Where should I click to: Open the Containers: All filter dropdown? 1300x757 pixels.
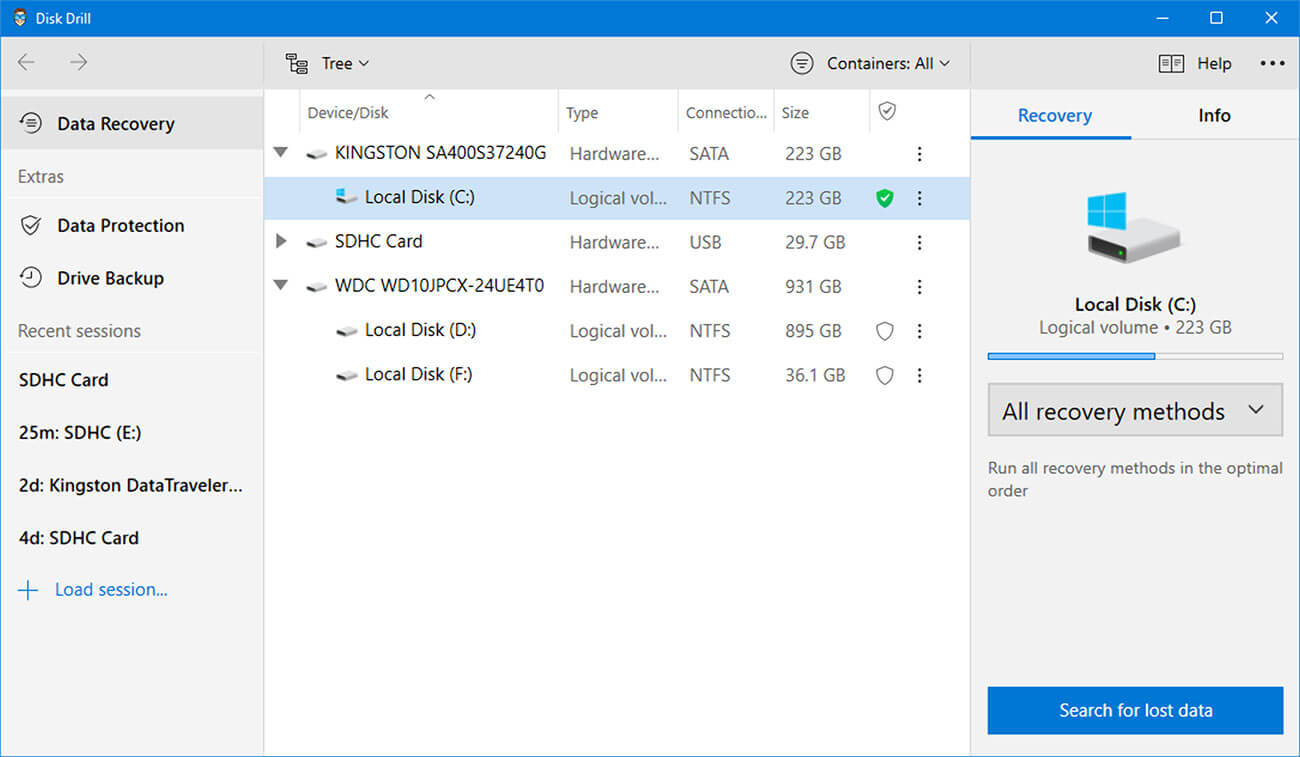tap(869, 63)
